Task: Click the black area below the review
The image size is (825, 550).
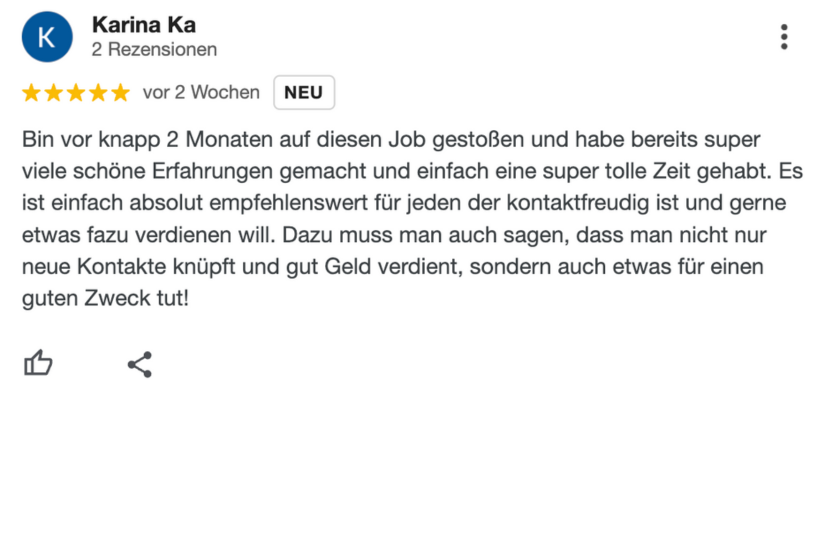Action: coord(412,478)
